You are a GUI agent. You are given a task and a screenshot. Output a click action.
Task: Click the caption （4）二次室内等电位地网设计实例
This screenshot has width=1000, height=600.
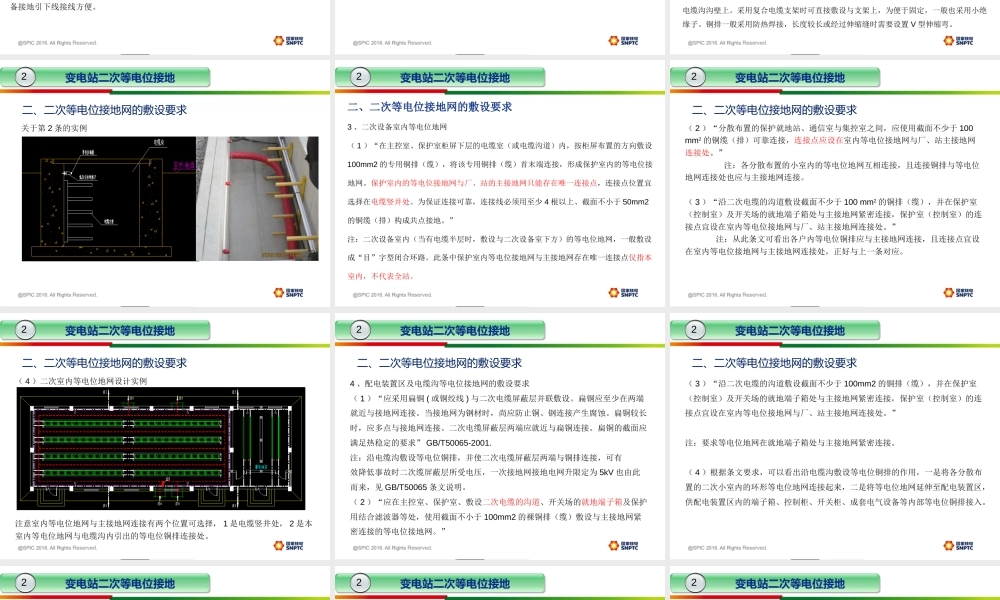(x=84, y=381)
